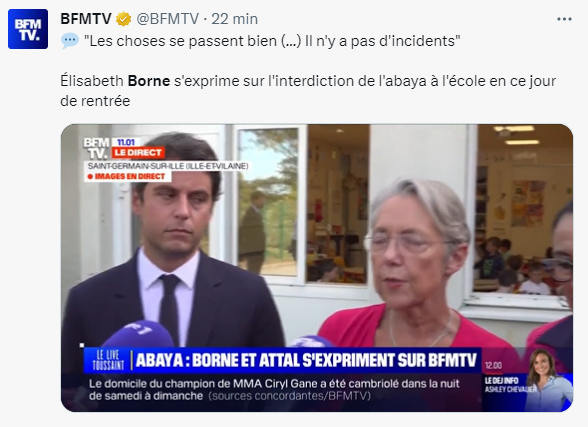588x427 pixels.
Task: Click the IMAGES EN DIRECT indicator
Action: [126, 176]
